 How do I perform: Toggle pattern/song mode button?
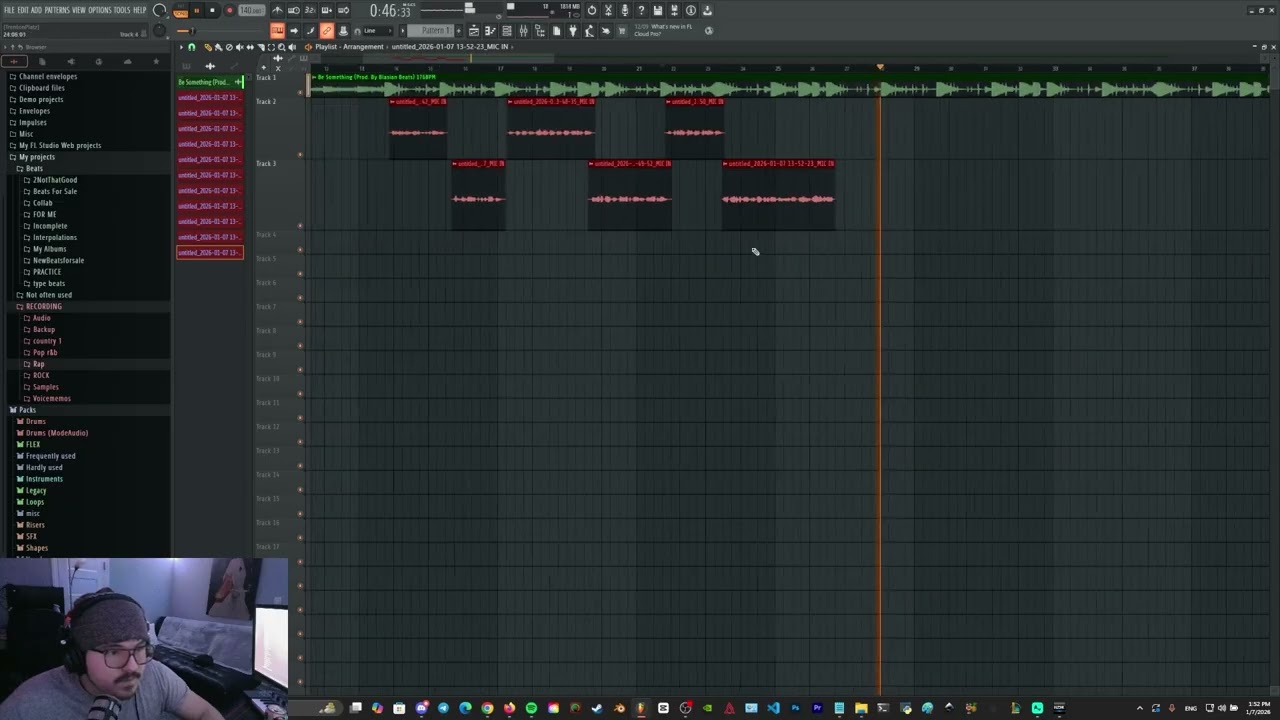(x=180, y=11)
